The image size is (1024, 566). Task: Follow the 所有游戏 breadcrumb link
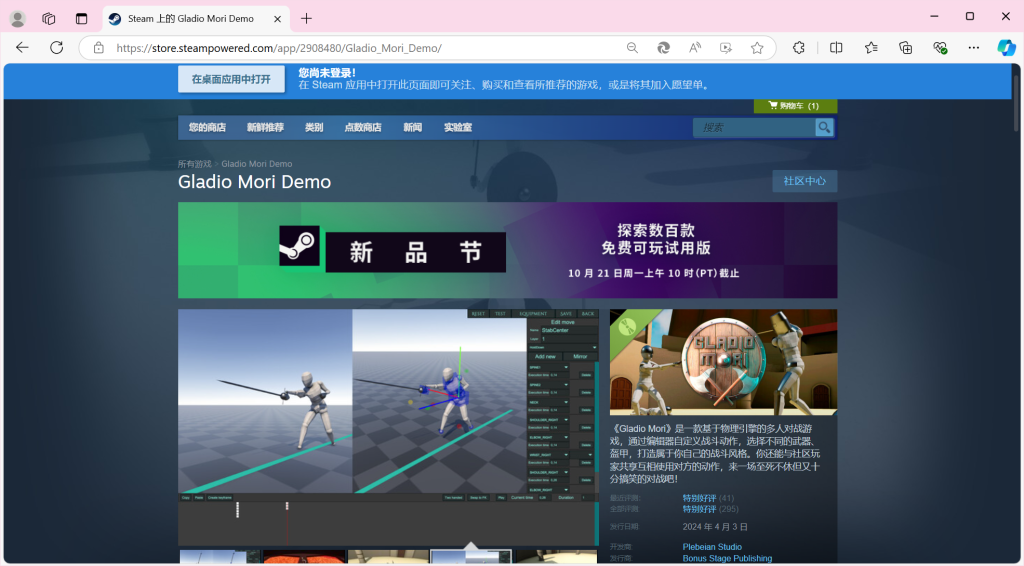coord(195,164)
